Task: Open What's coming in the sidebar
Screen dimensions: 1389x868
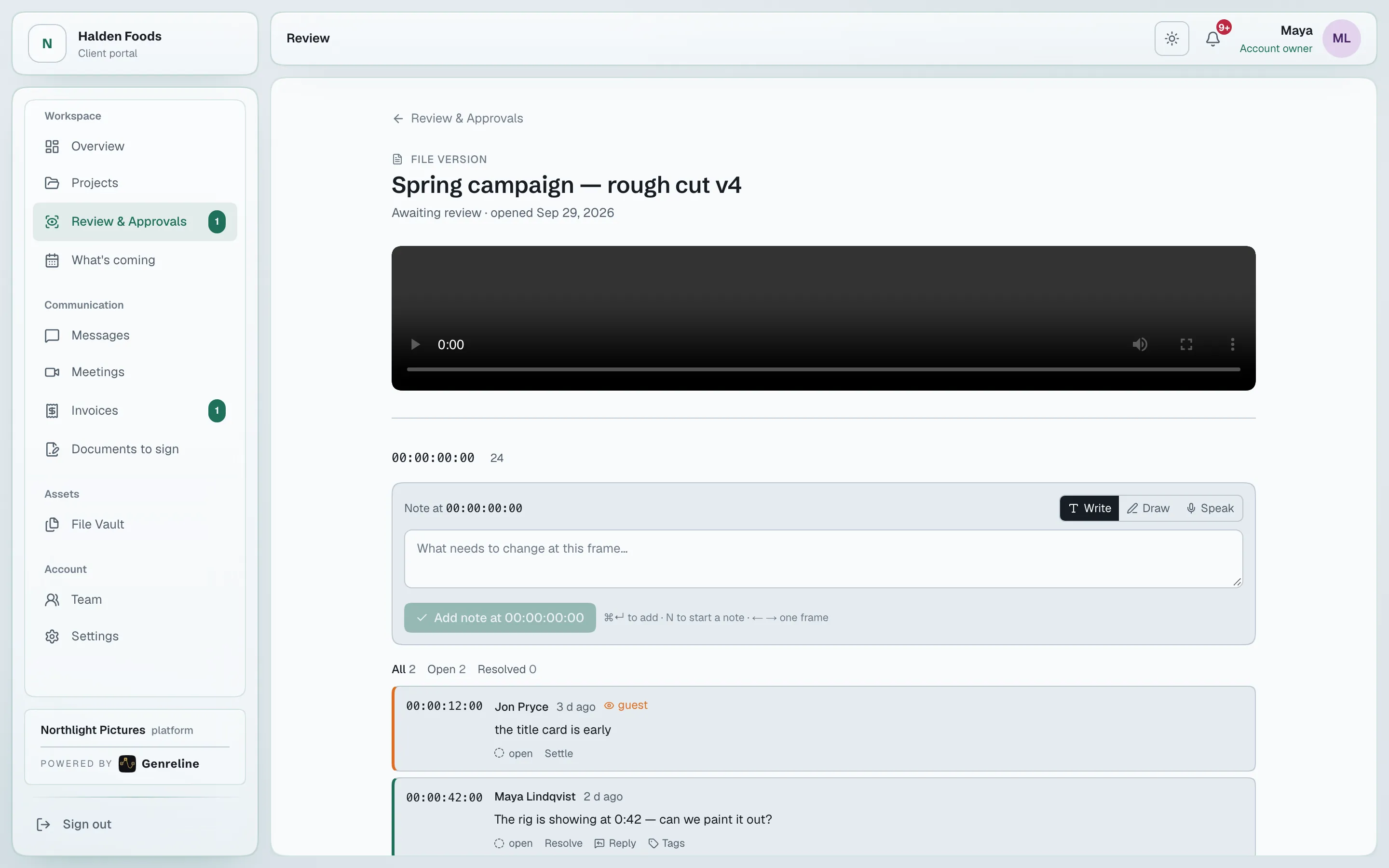Action: 135,260
